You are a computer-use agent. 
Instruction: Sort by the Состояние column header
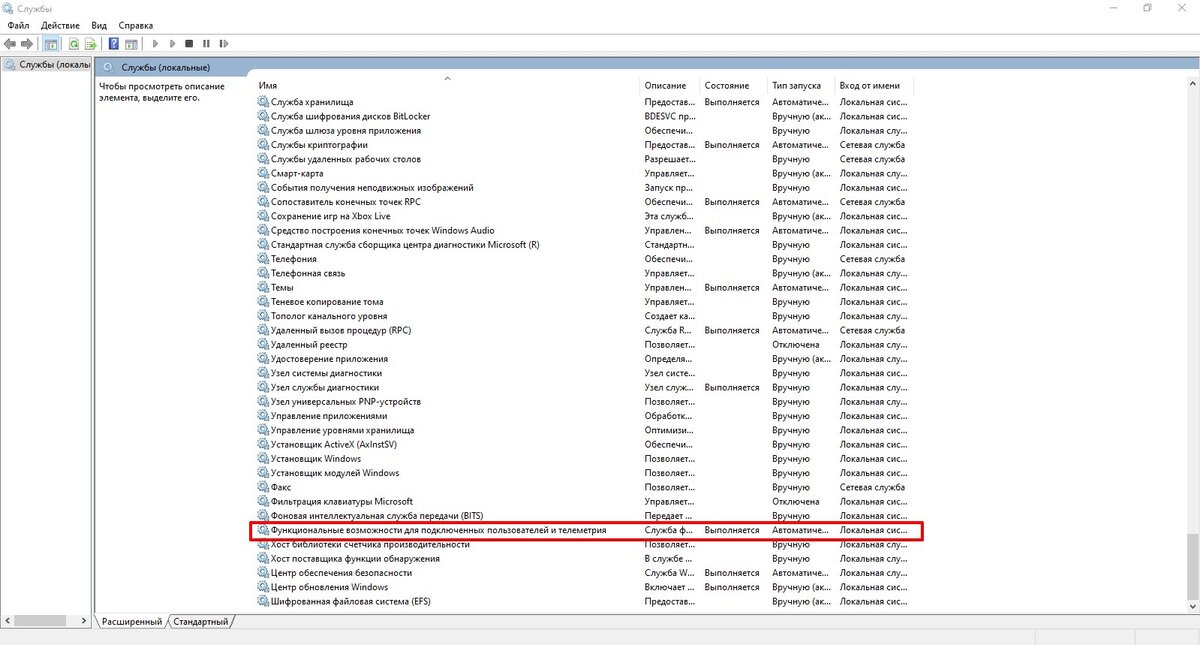pyautogui.click(x=726, y=86)
